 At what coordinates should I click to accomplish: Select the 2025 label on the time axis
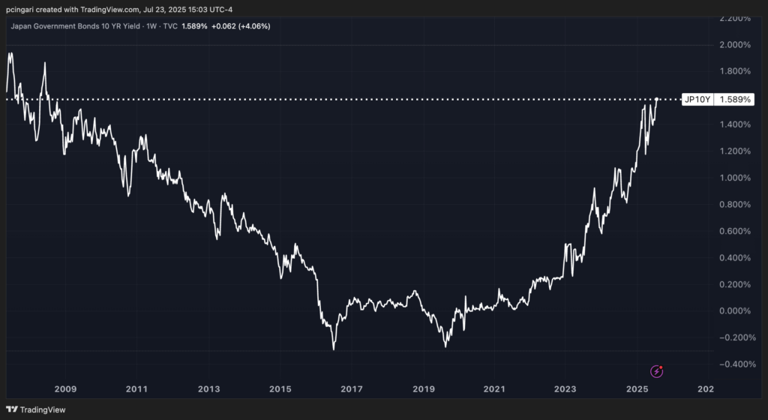click(637, 388)
